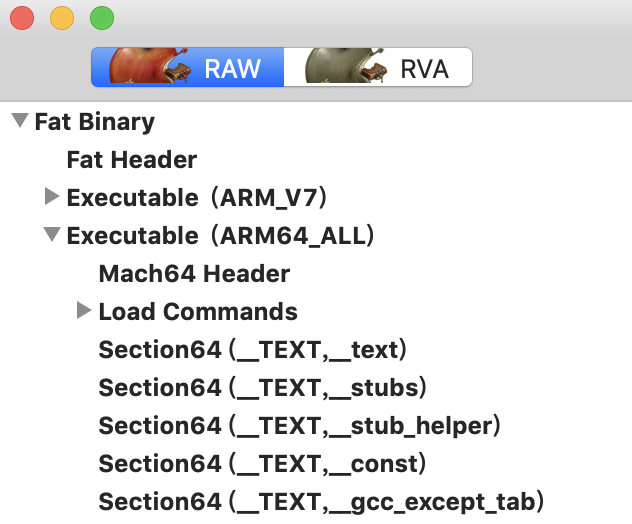
Task: Expand the Load Commands node
Action: [x=84, y=310]
